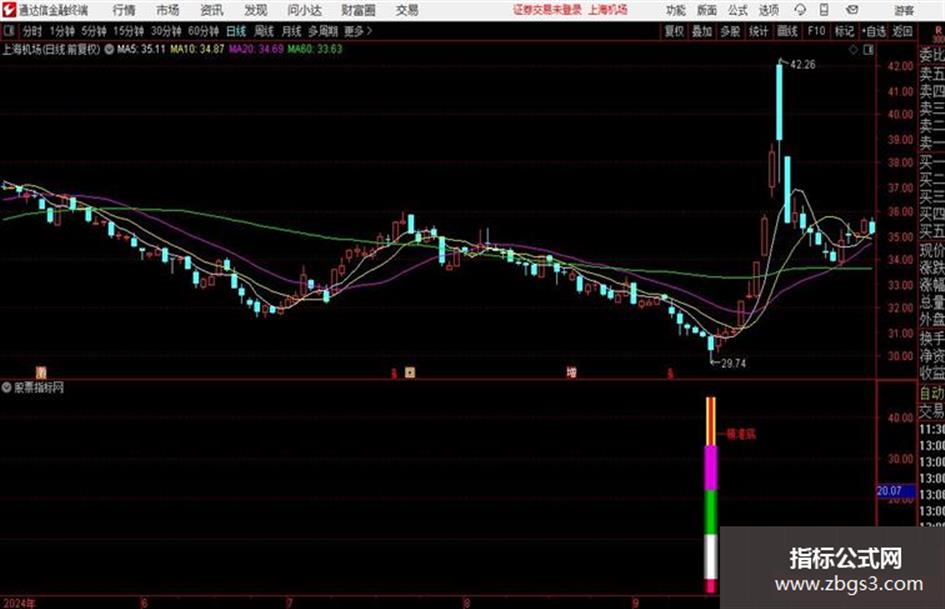This screenshot has height=609, width=945.
Task: Click the 画线 drawing toolbar button
Action: click(787, 31)
